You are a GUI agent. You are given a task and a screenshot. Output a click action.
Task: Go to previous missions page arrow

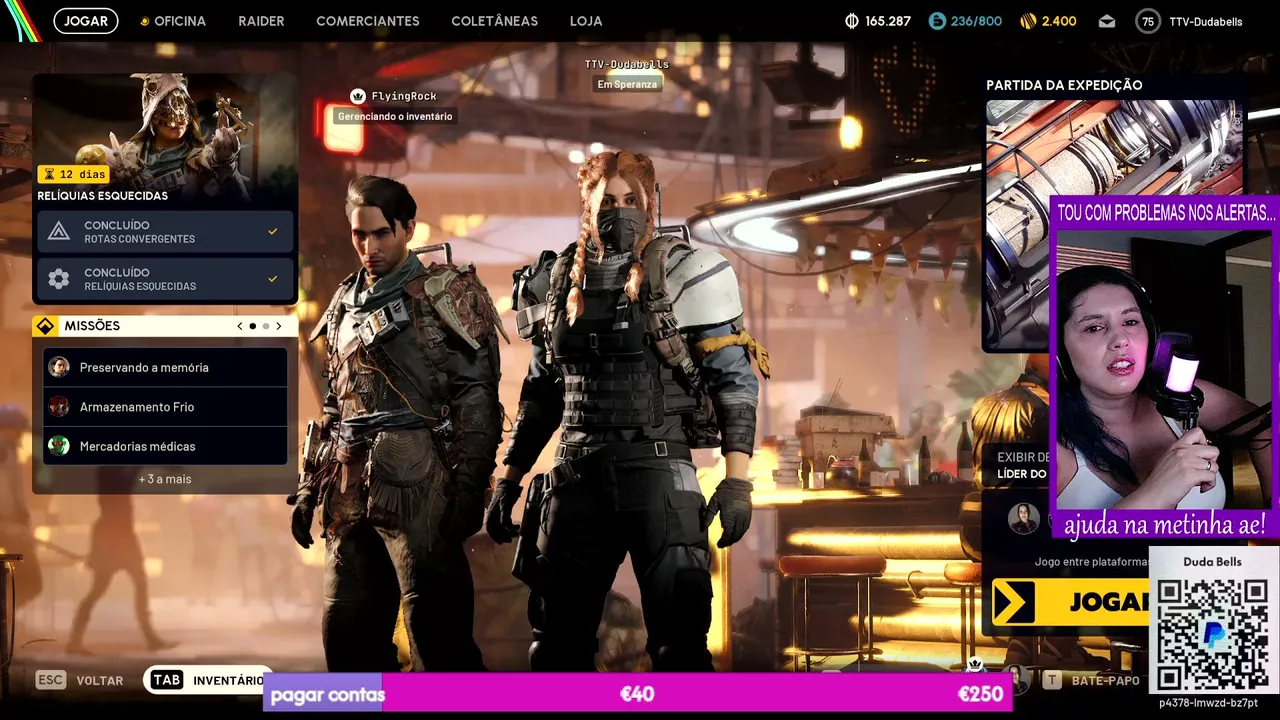coord(240,326)
